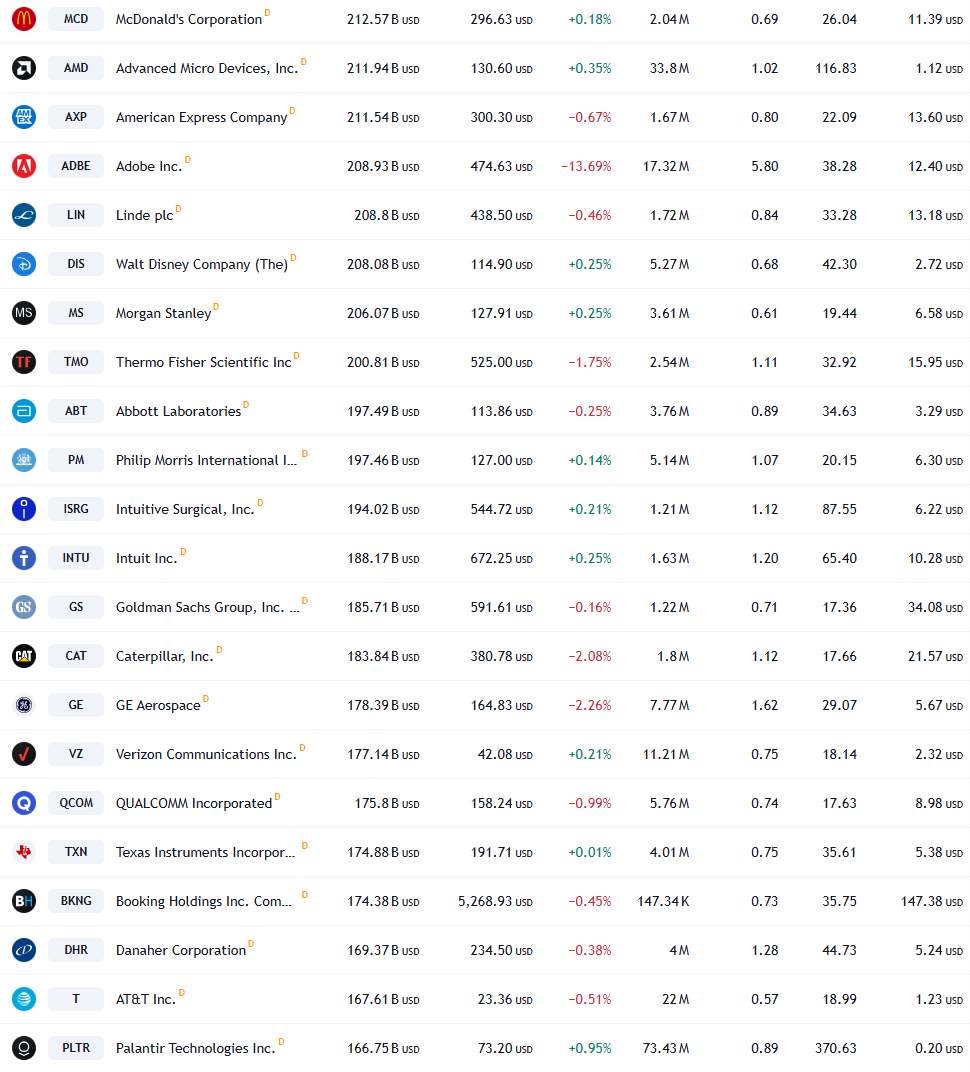Viewport: 970px width, 1072px height.
Task: Click Thermo Fisher market cap 200.81 B USD
Action: coord(383,362)
